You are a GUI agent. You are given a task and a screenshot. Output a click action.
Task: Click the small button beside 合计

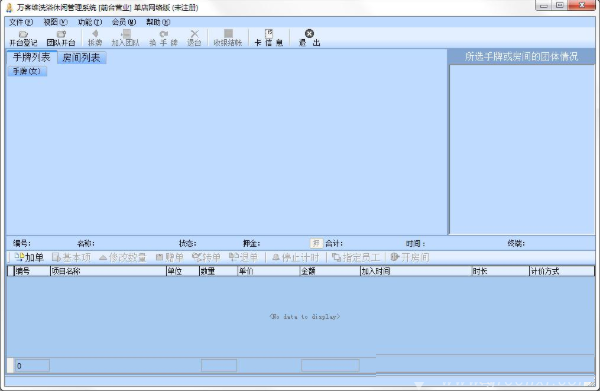point(316,243)
